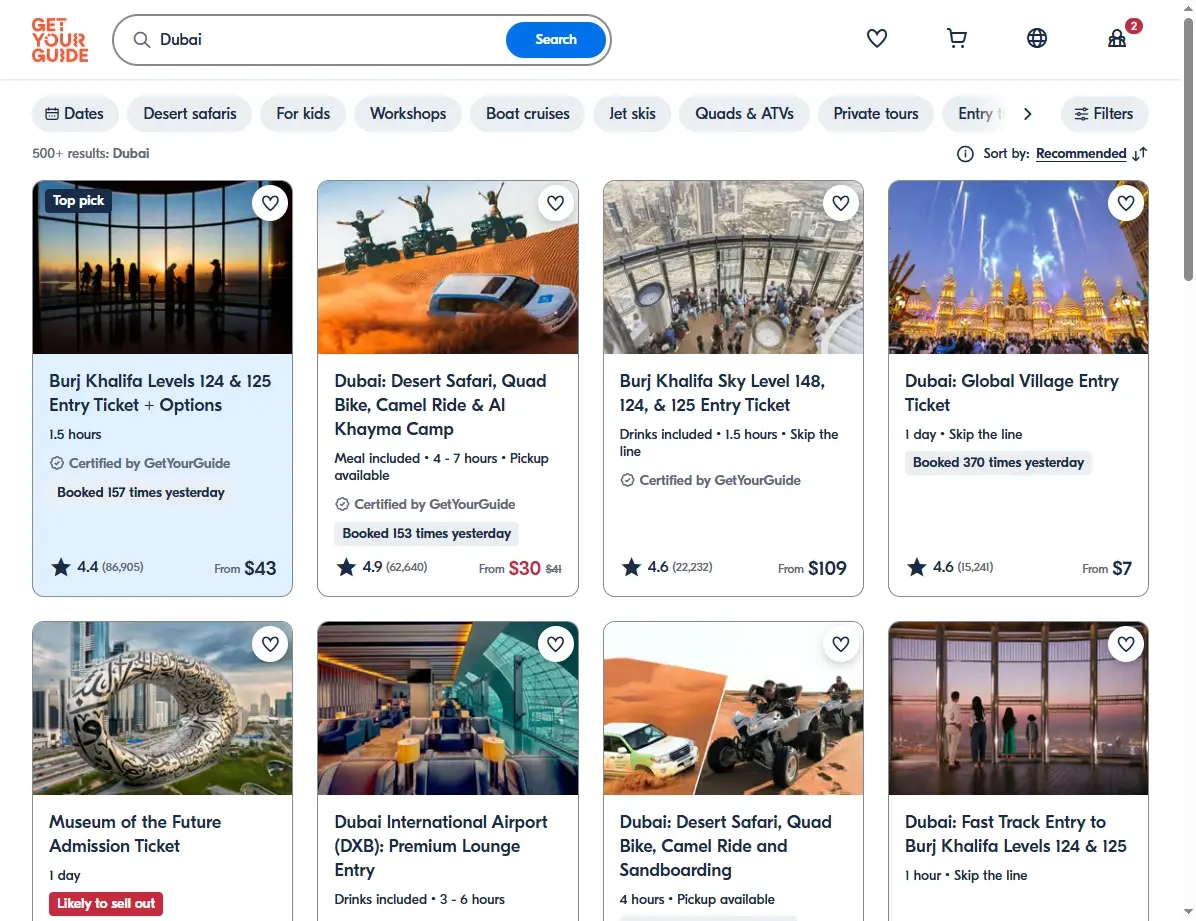The height and width of the screenshot is (921, 1196).
Task: Favorite the Sandboarding desert safari card
Action: coord(841,644)
